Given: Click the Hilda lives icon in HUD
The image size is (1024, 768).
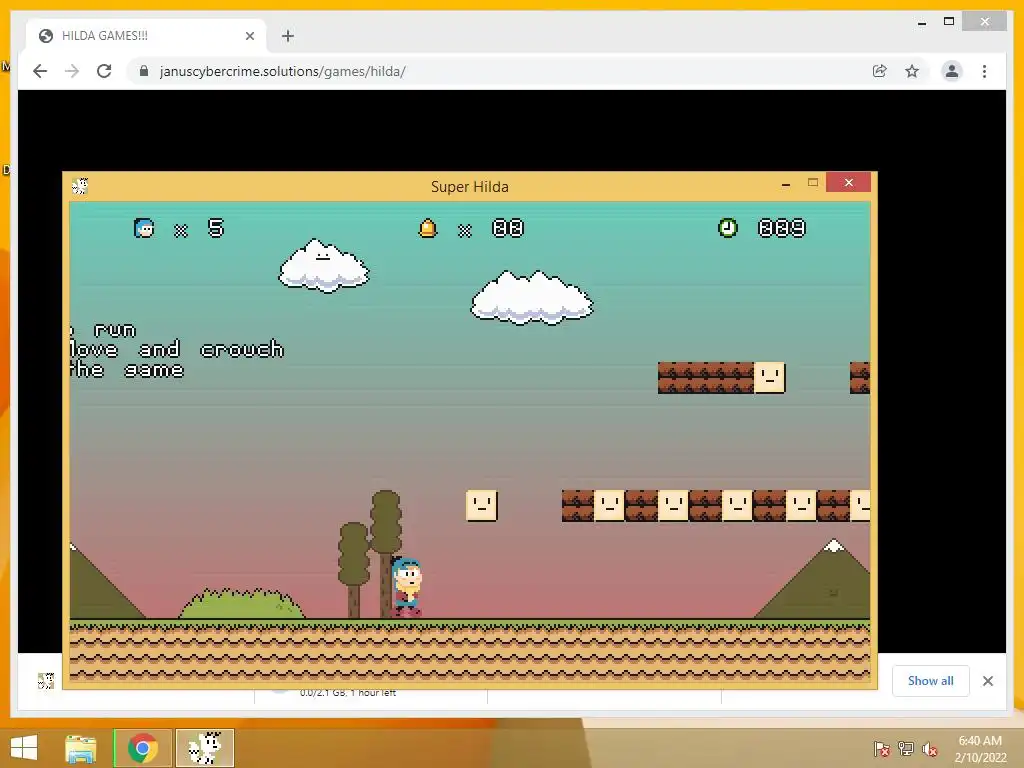Looking at the screenshot, I should pos(144,228).
